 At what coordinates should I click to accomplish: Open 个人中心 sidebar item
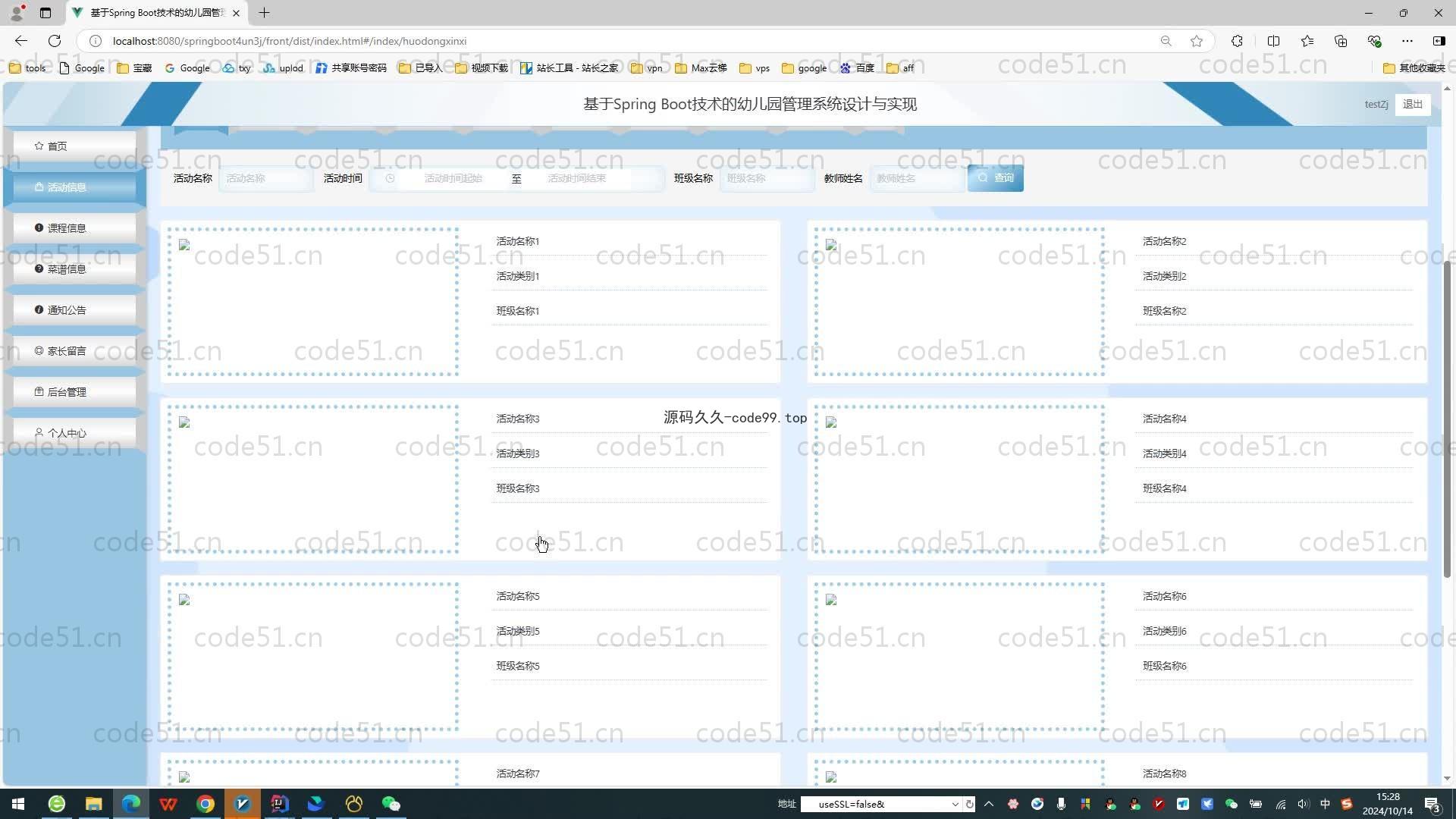74,432
